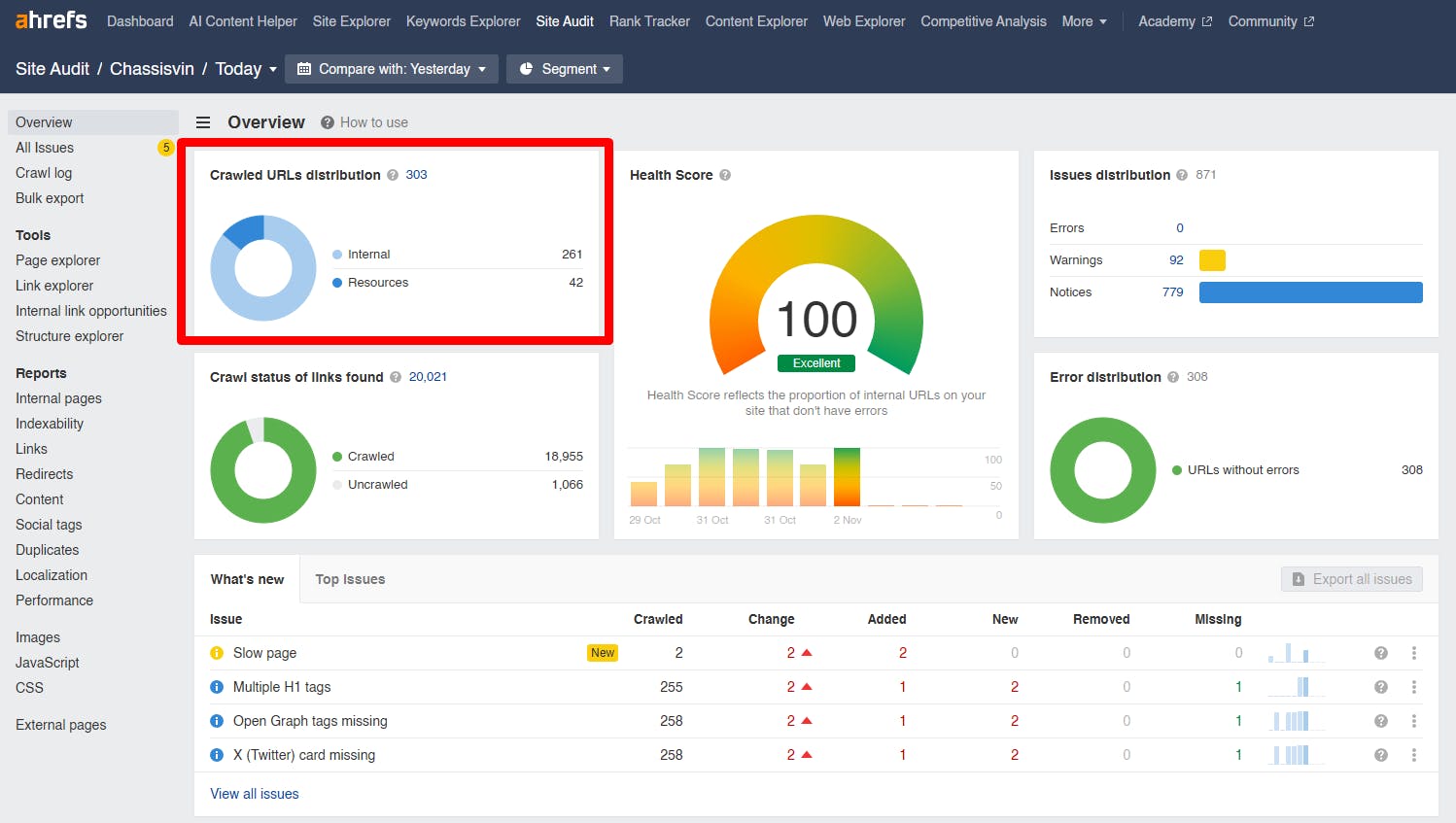Open the Segment dropdown

pyautogui.click(x=565, y=69)
